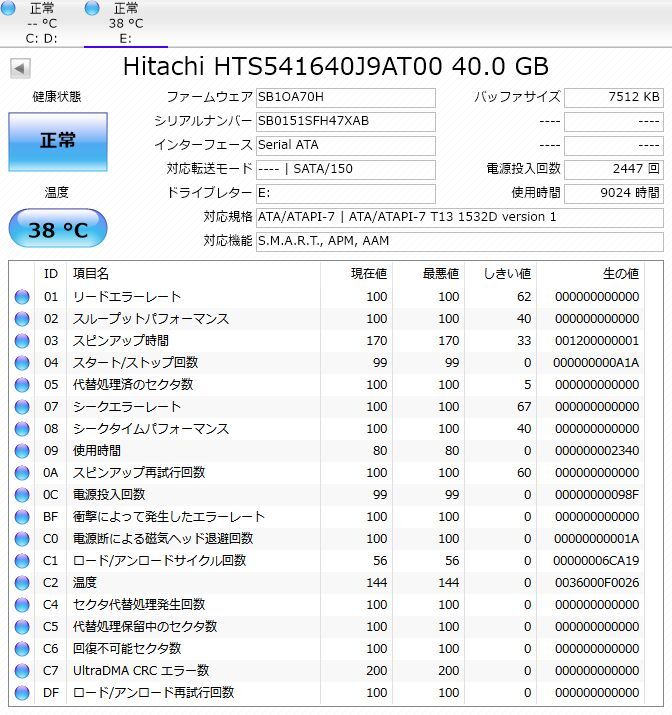The width and height of the screenshot is (672, 715).
Task: Click the power on hours field 9024 時間
Action: pos(614,193)
